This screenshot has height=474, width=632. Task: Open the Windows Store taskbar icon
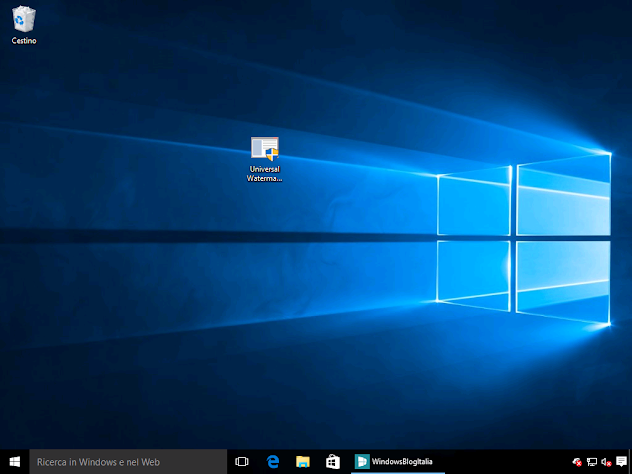tap(333, 462)
